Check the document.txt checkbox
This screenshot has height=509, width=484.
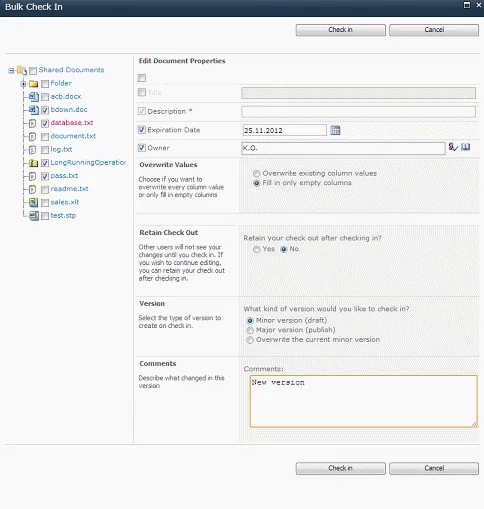tap(45, 137)
